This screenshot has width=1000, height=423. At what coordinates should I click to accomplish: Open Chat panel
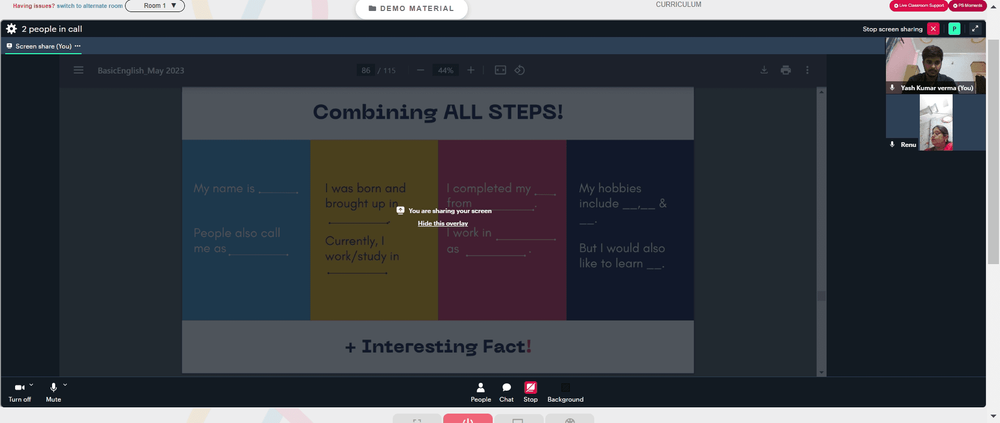pos(506,392)
